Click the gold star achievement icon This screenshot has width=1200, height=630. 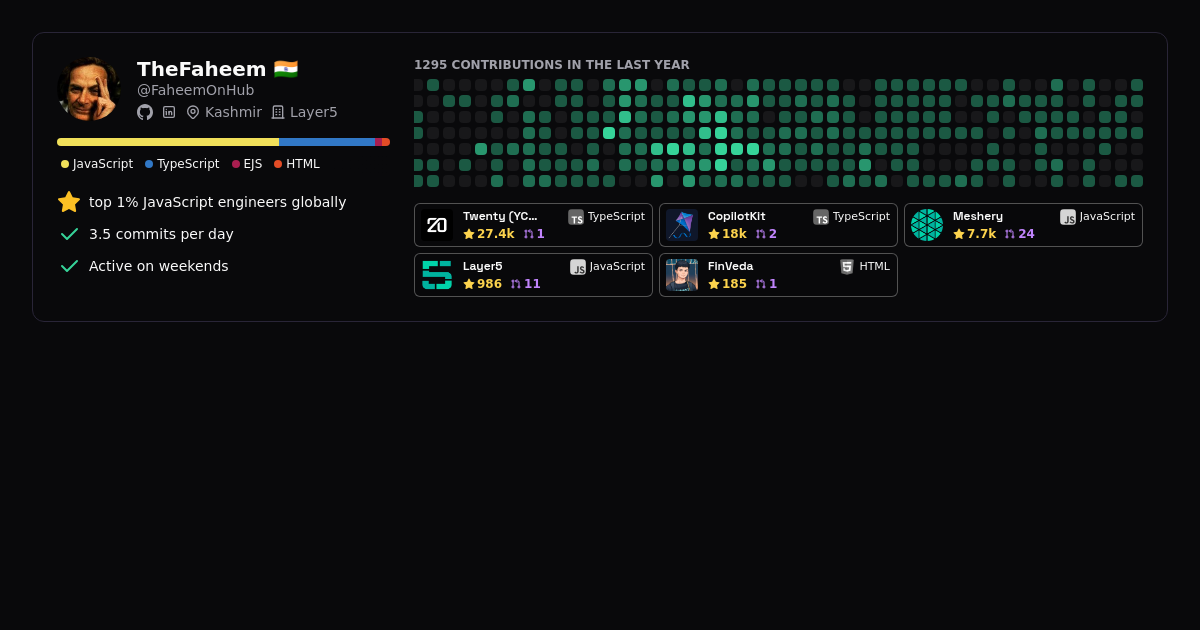[69, 202]
